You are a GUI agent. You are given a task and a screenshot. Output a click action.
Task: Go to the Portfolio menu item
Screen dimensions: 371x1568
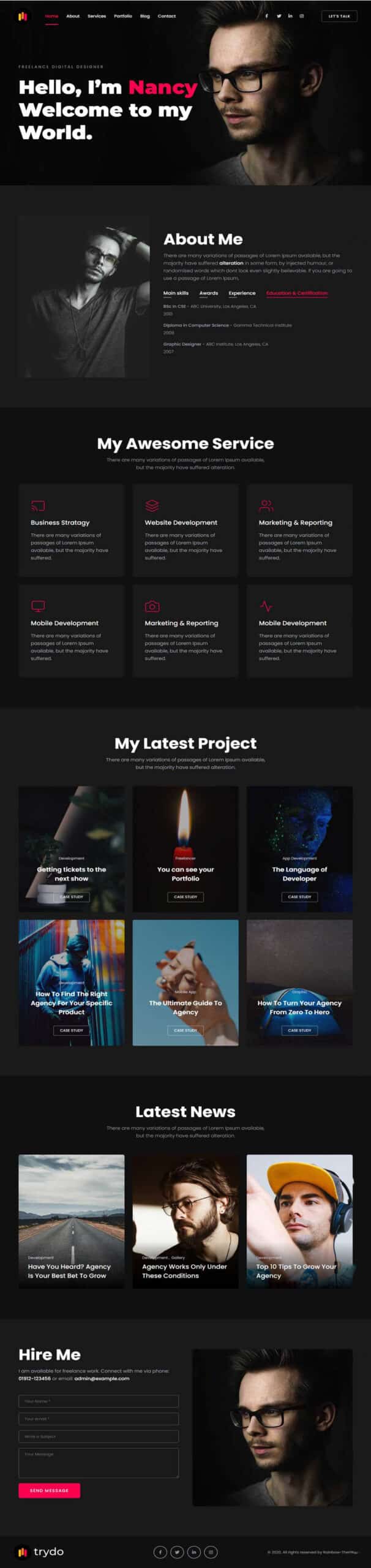coord(123,16)
